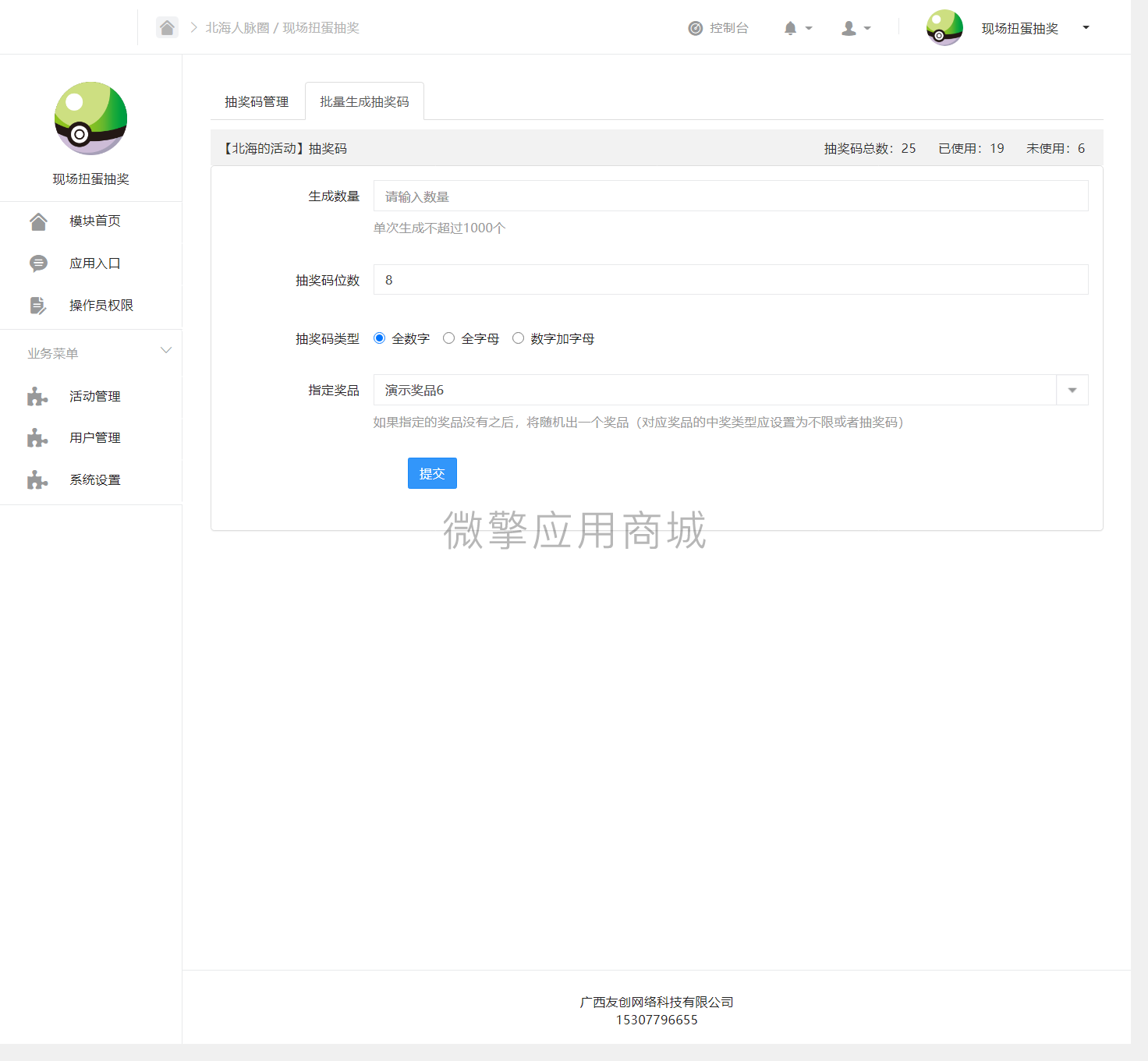Click the puzzle icon beside 系统设置

[x=37, y=480]
